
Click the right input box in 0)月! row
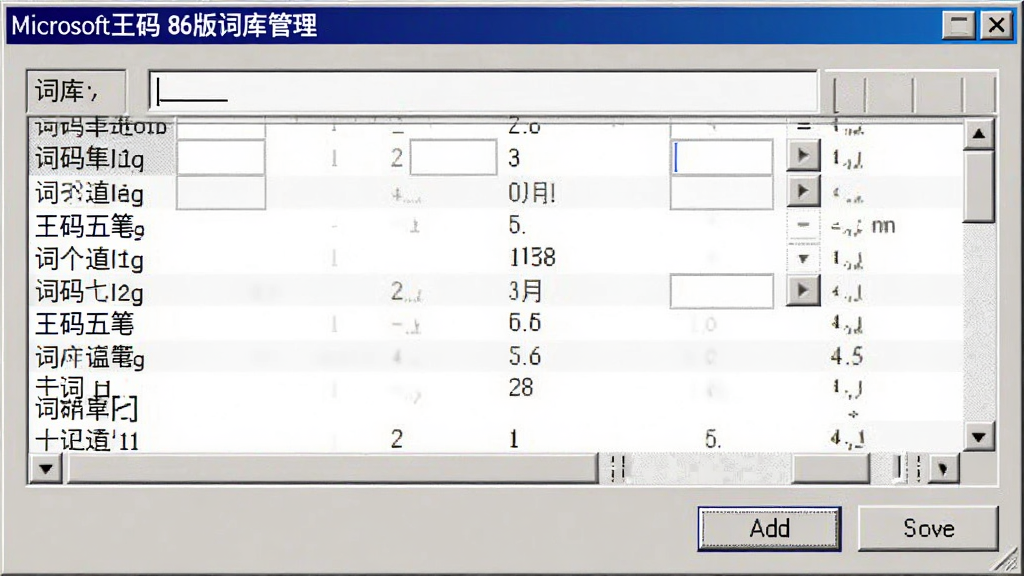(x=722, y=193)
